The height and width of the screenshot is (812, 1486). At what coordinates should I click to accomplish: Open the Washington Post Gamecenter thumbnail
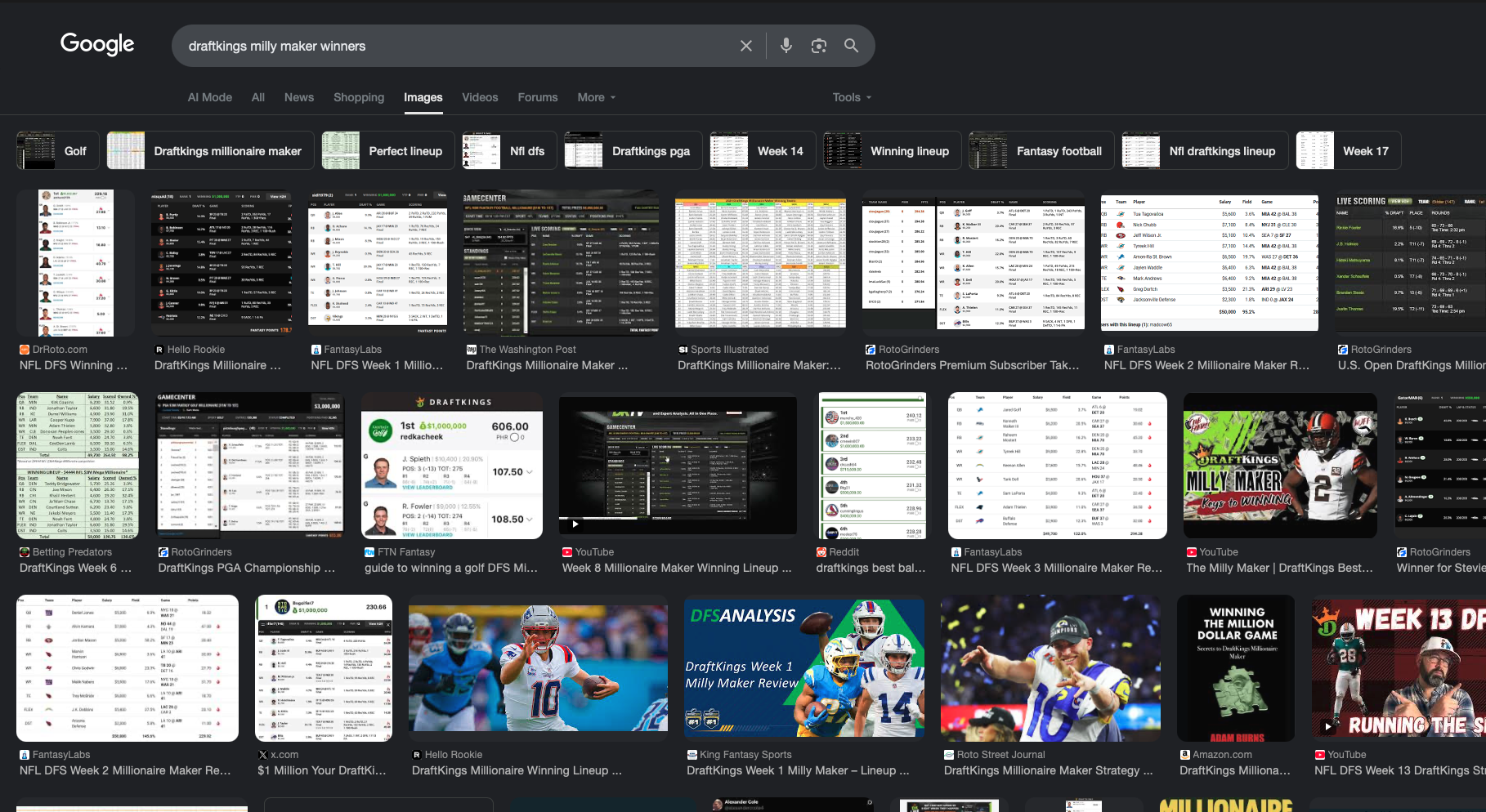[561, 263]
